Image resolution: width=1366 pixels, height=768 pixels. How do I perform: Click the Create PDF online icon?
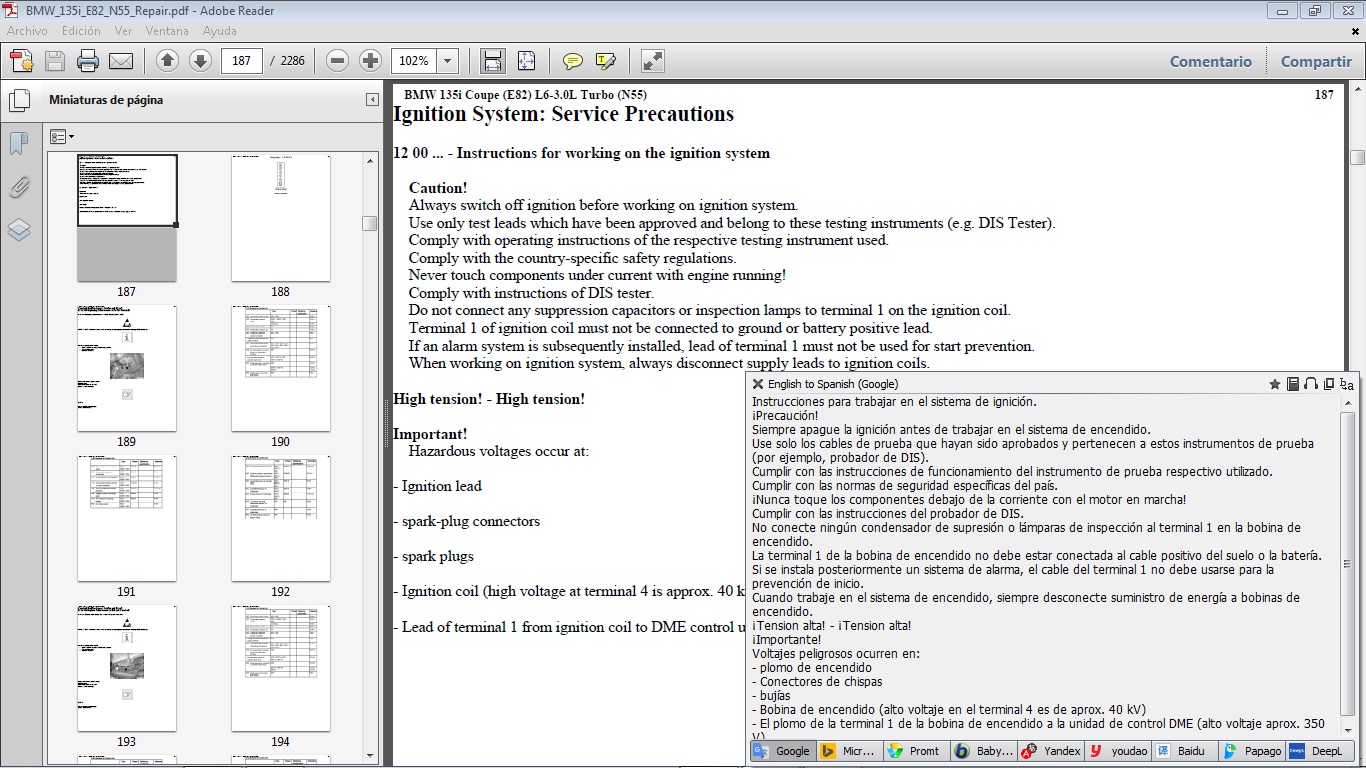(22, 61)
